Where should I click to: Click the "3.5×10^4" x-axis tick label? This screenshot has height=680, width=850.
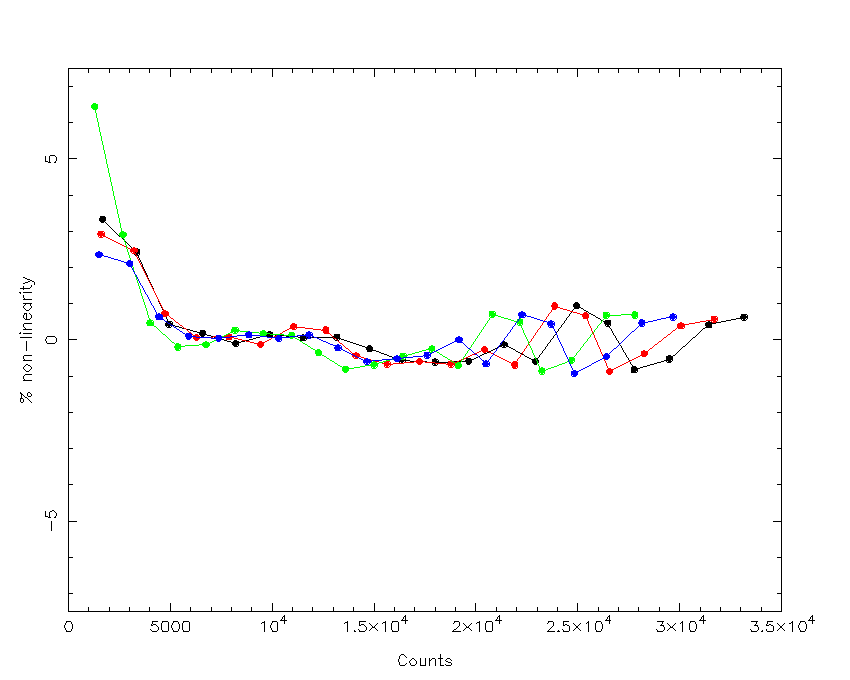pyautogui.click(x=781, y=625)
